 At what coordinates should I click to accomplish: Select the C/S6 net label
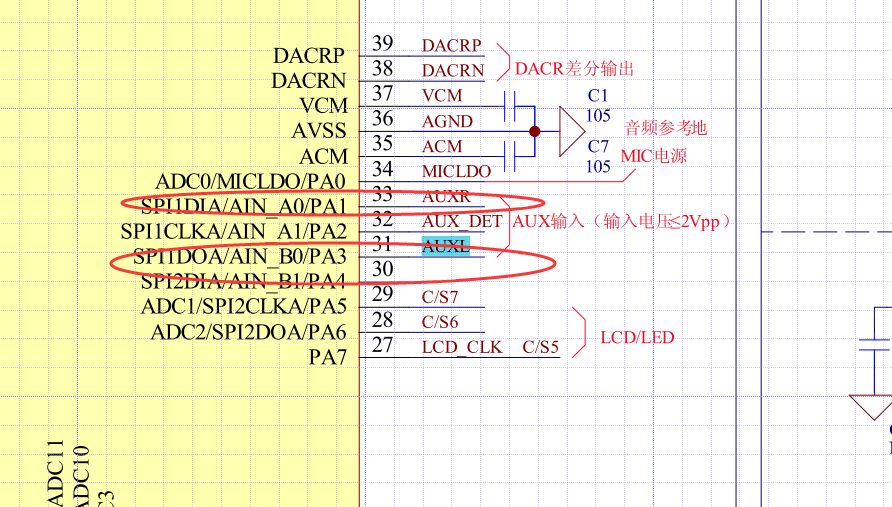(440, 322)
